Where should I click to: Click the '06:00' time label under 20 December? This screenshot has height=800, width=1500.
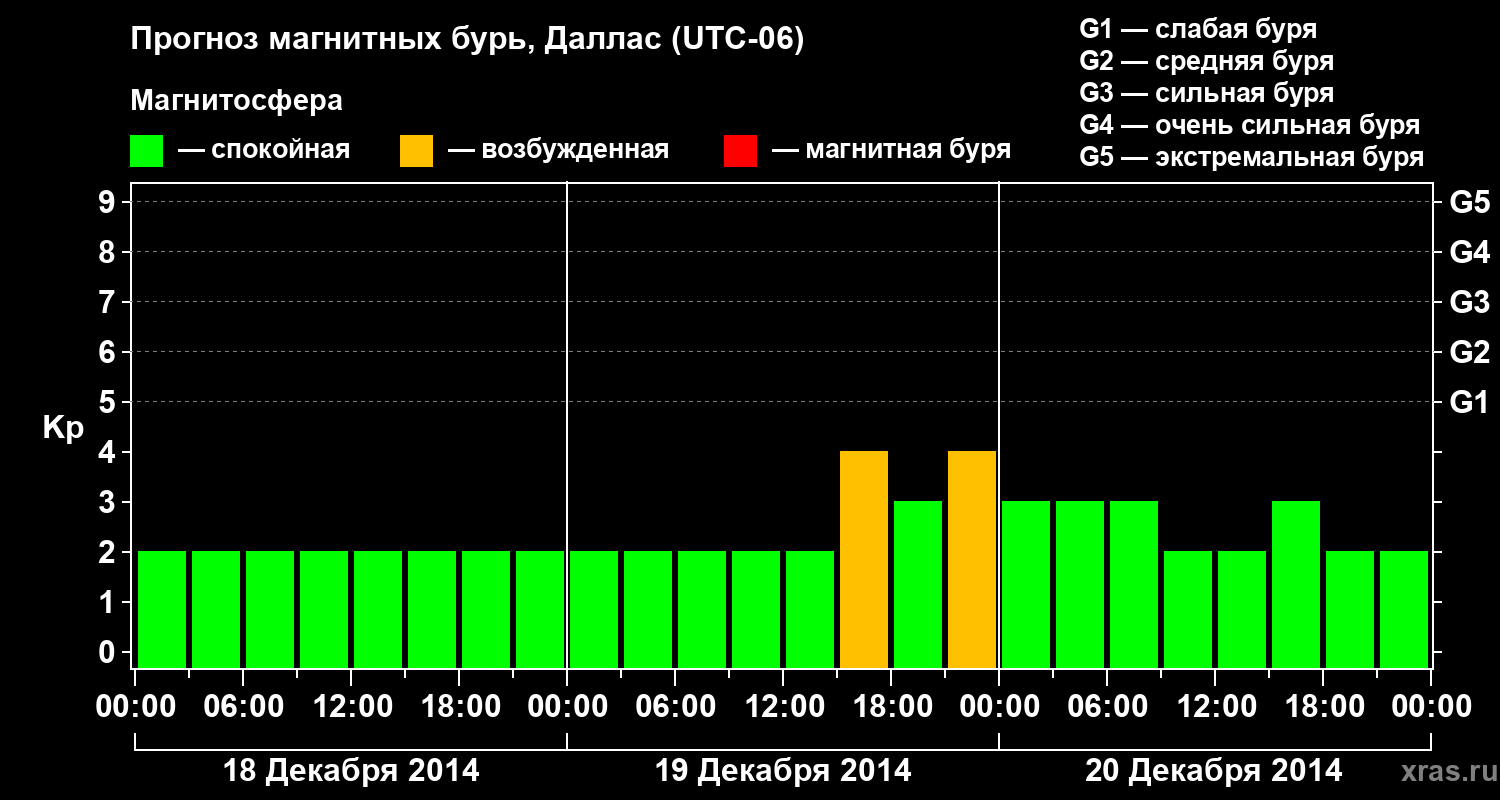(x=1107, y=707)
